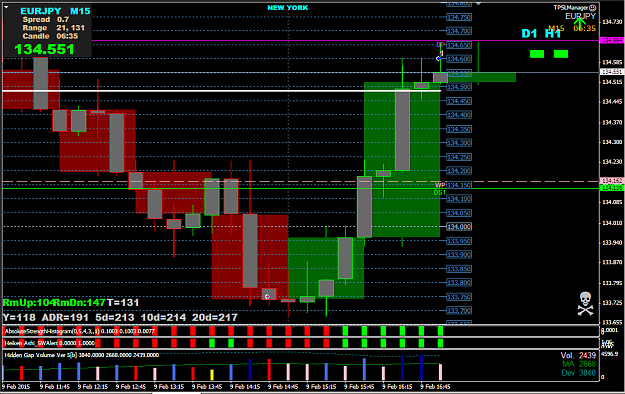Click the 133.900 price level box
The height and width of the screenshot is (394, 625).
coord(459,254)
